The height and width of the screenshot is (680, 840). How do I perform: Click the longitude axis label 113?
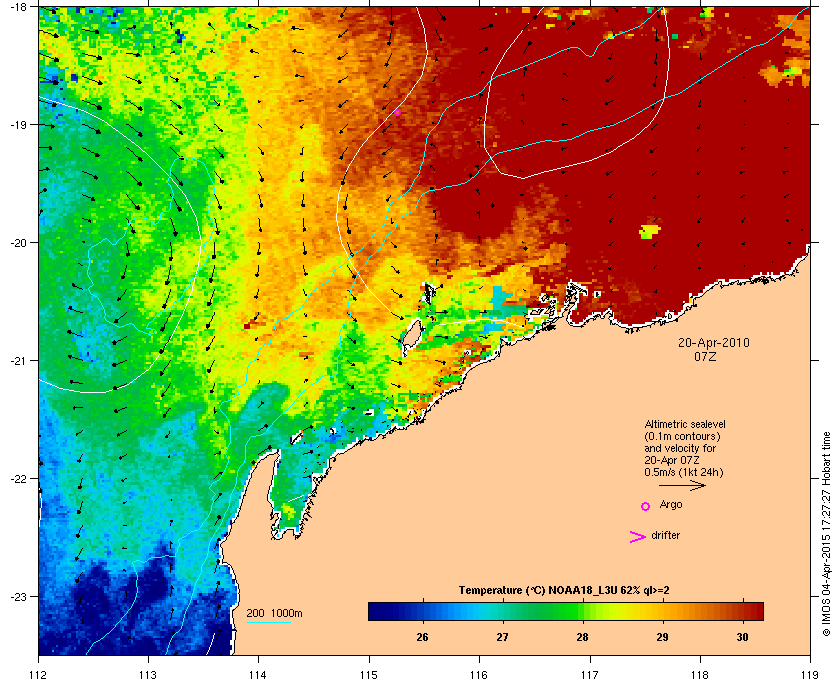(148, 674)
